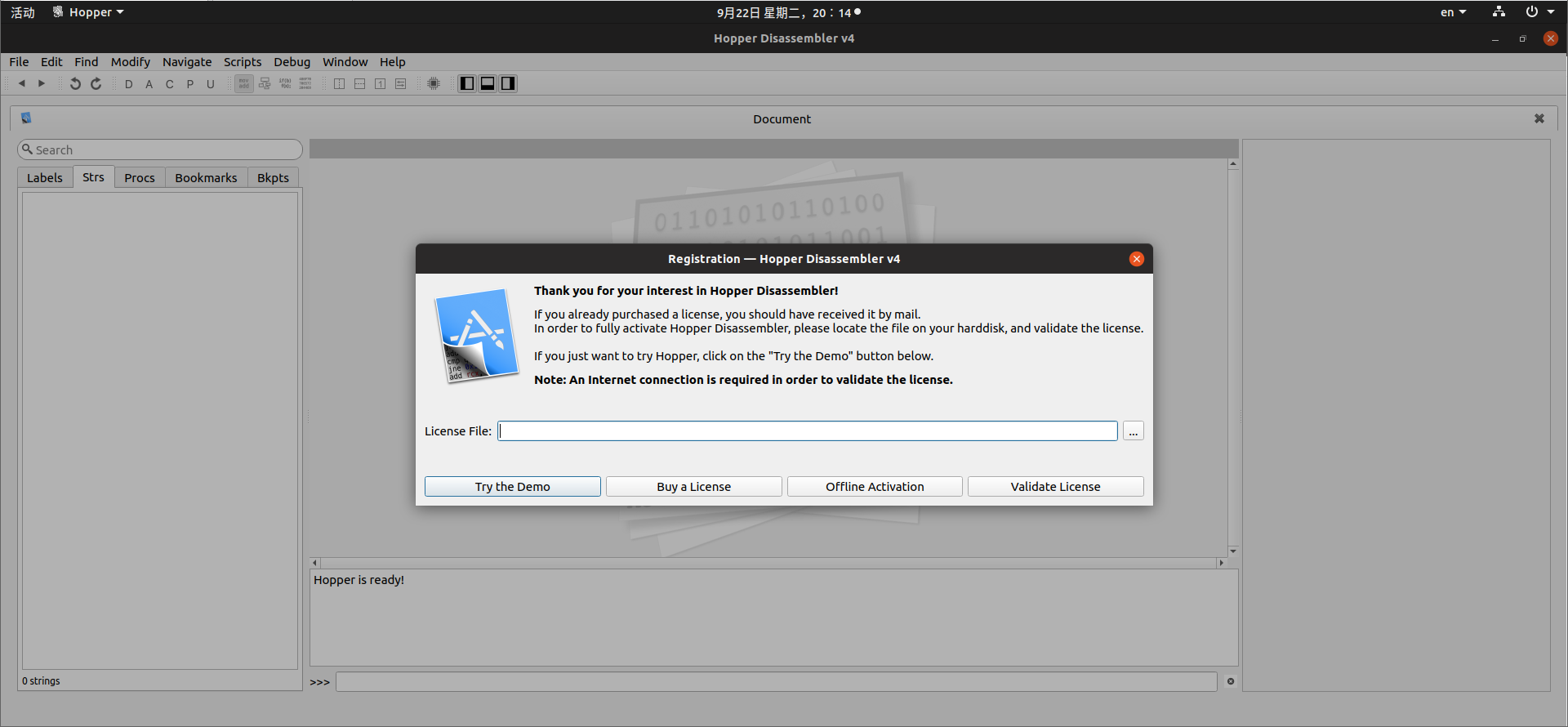Click the document icon left of Document title

(x=26, y=118)
